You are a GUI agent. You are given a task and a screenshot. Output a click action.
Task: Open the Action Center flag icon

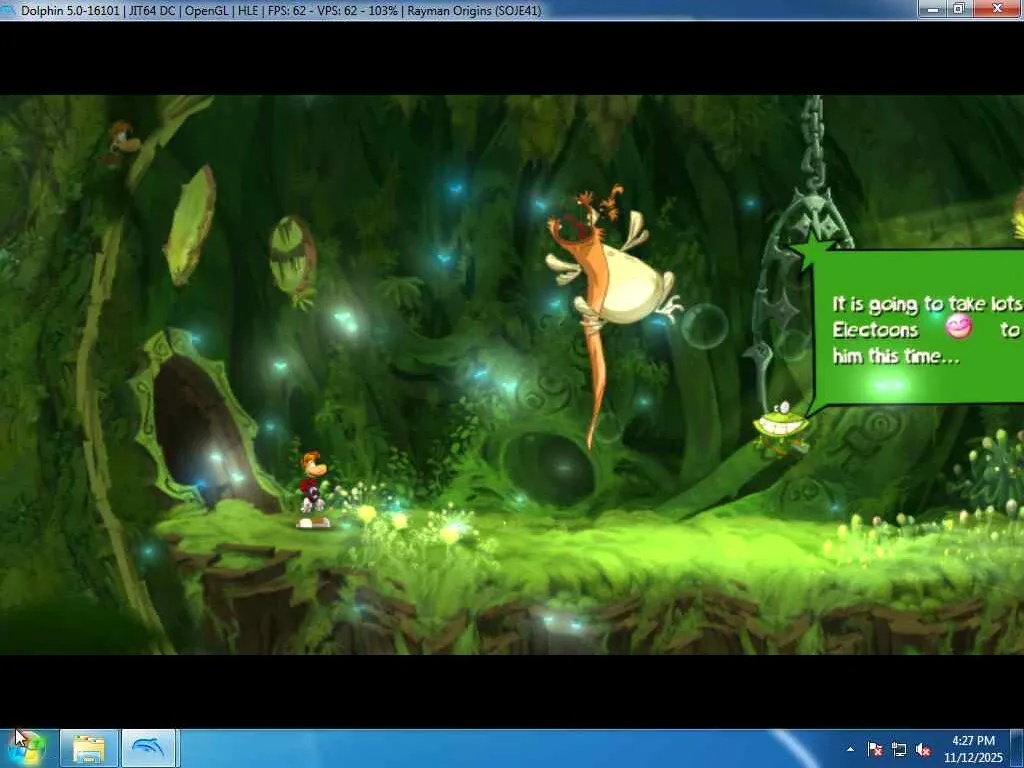pos(875,749)
